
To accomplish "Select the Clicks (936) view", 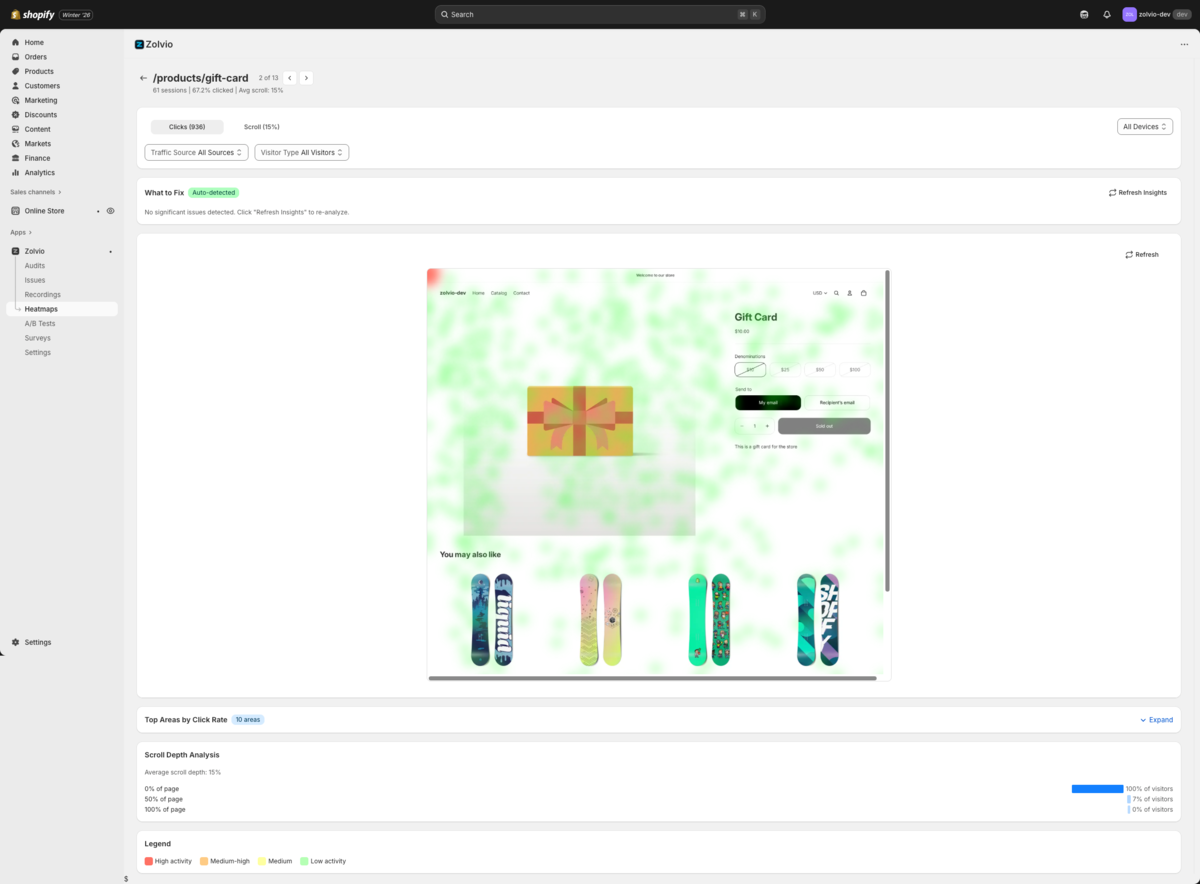I will (x=187, y=127).
